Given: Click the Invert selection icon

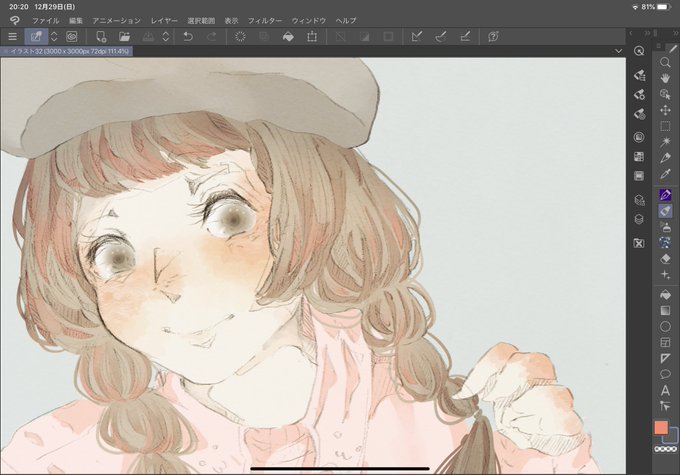Looking at the screenshot, I should pyautogui.click(x=364, y=37).
